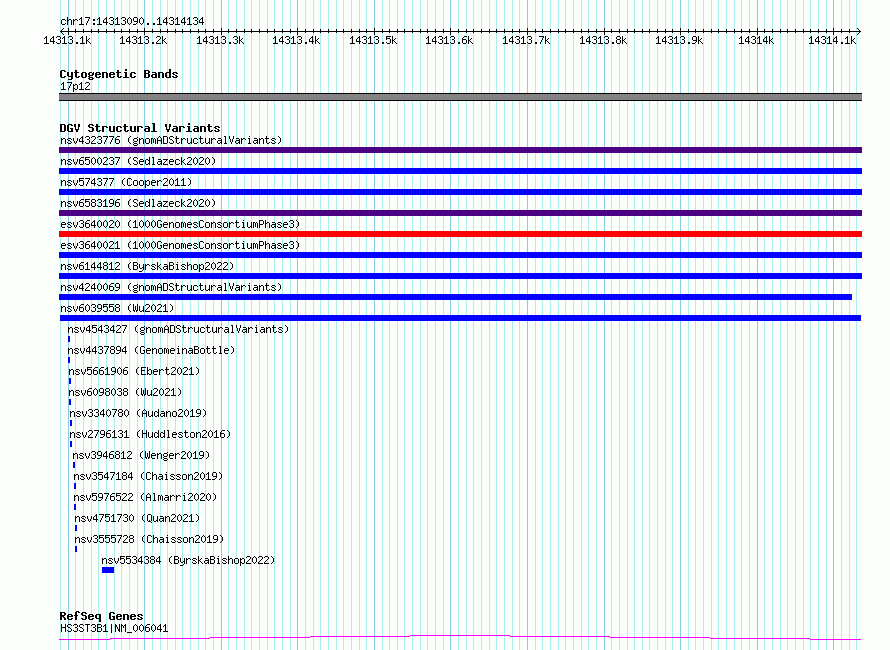This screenshot has width=890, height=650.
Task: Click the 14313.5k ruler tick label
Action: [x=373, y=40]
